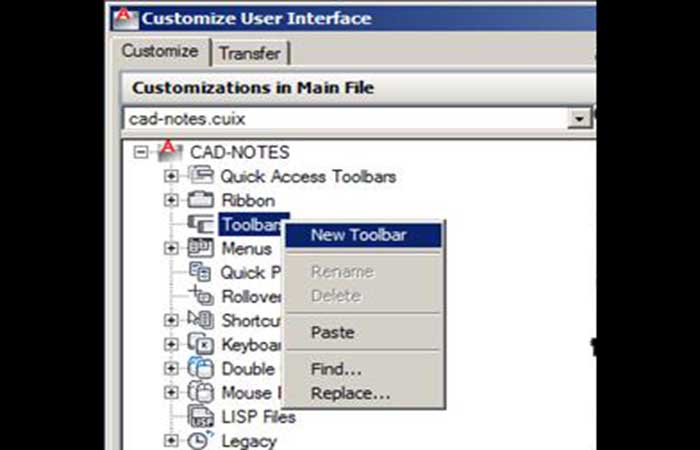
Task: Choose New Toolbar from context menu
Action: [358, 235]
